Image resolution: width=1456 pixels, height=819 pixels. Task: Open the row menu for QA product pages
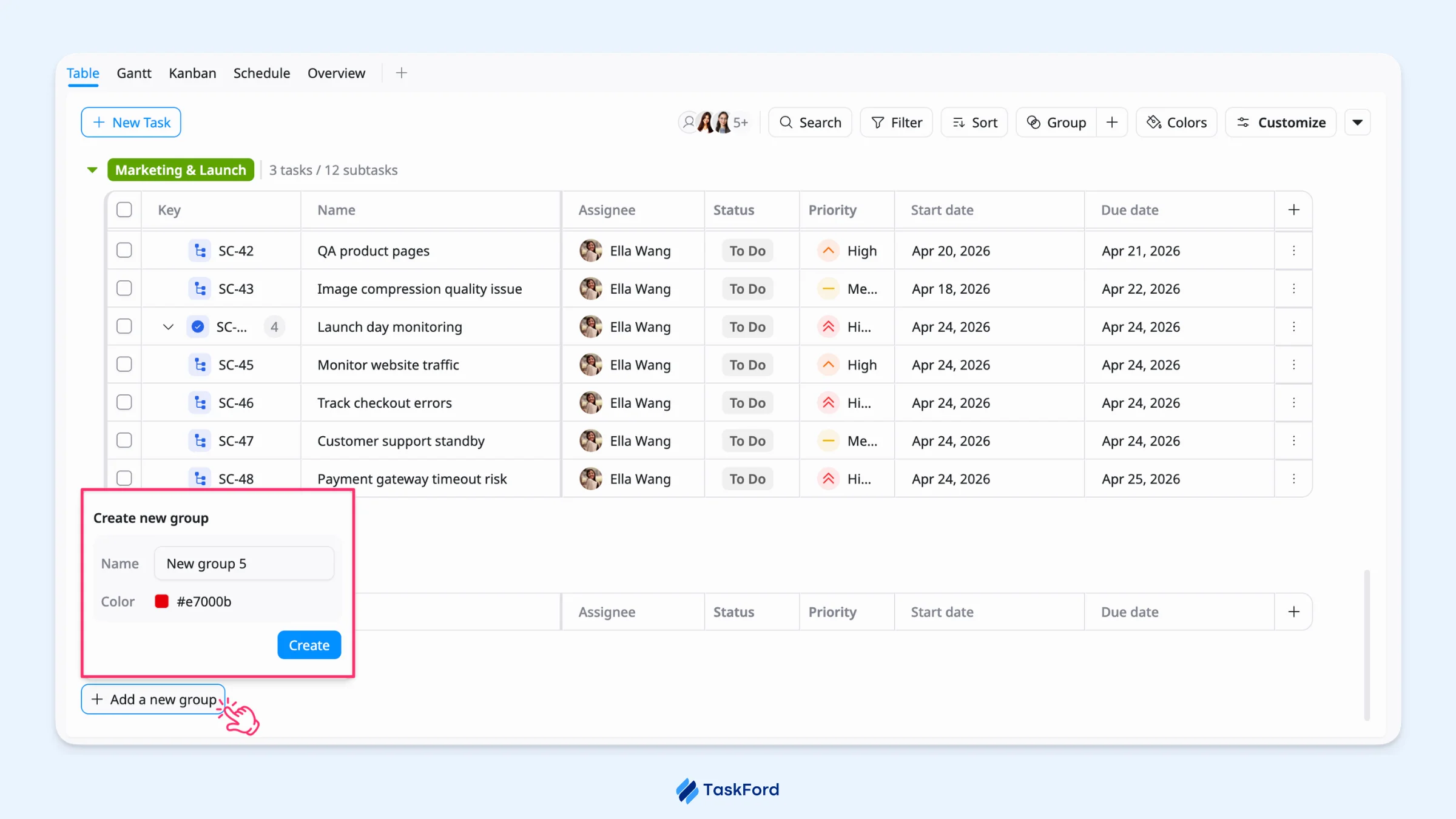(x=1293, y=251)
